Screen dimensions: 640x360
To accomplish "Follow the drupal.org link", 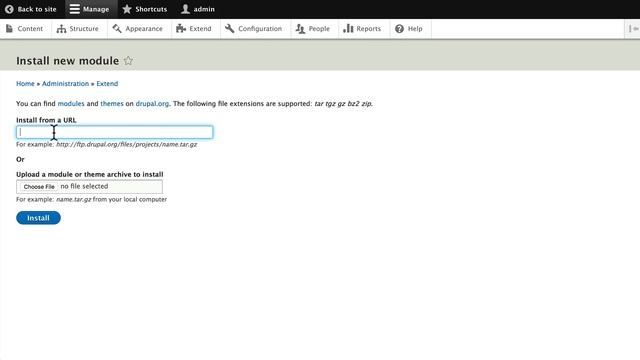I will 152,104.
